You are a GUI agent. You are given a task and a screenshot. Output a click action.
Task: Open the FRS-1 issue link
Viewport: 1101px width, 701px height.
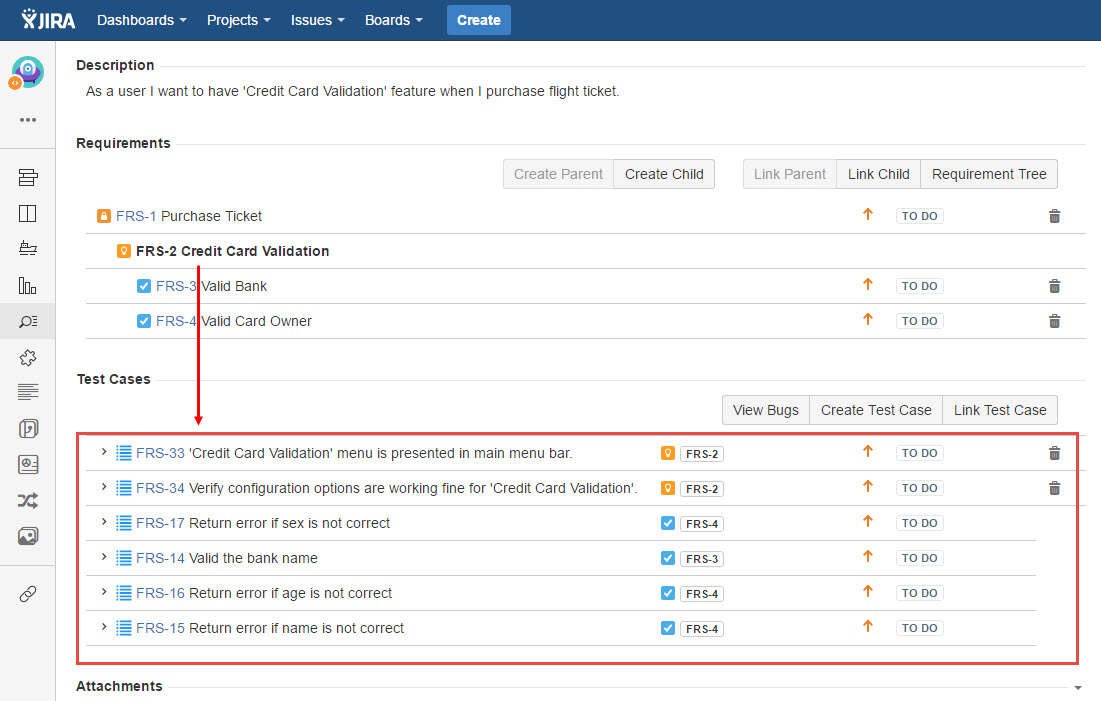click(136, 216)
